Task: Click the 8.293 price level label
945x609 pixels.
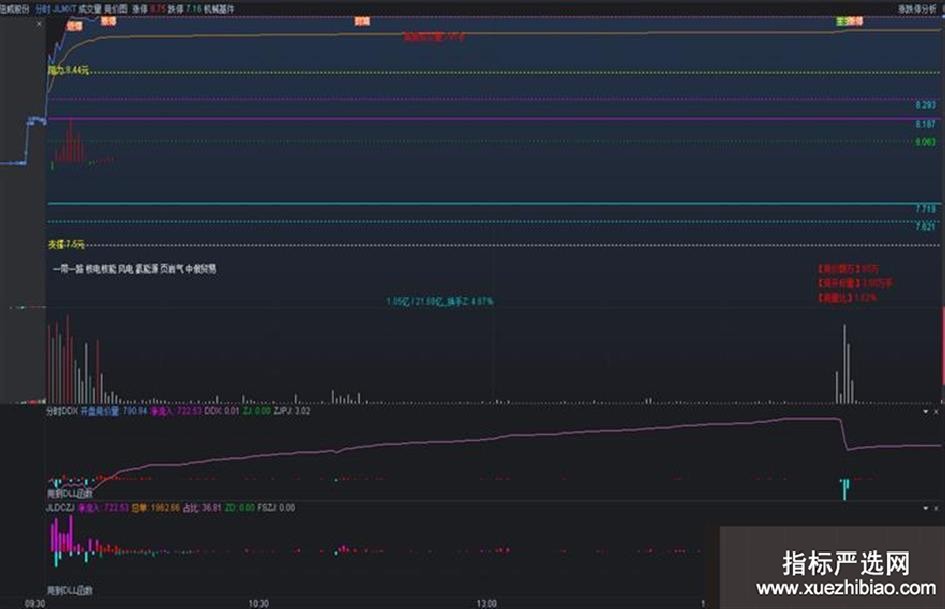Action: (x=925, y=105)
